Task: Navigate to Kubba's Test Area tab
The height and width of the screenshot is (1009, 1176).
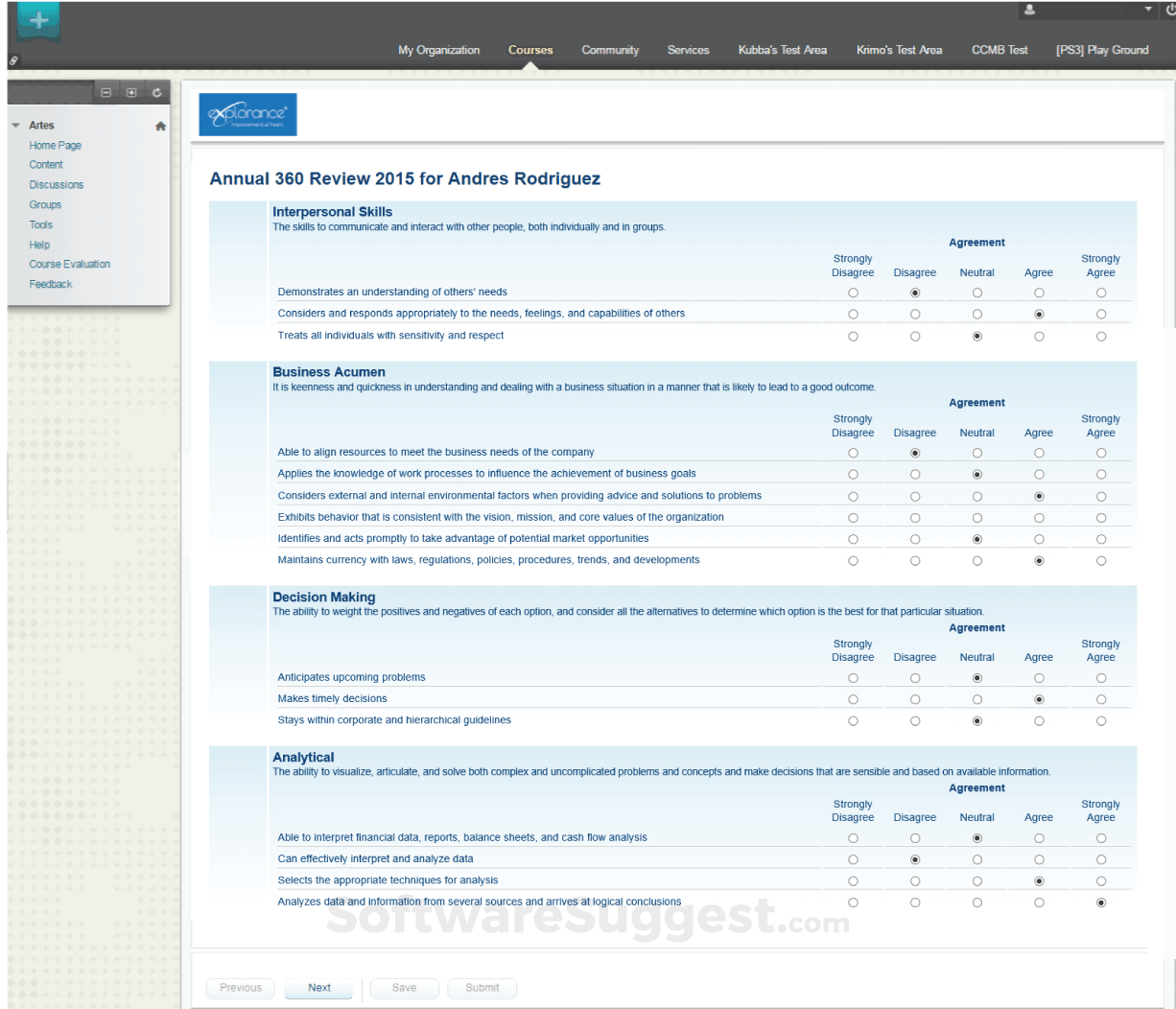Action: tap(782, 50)
